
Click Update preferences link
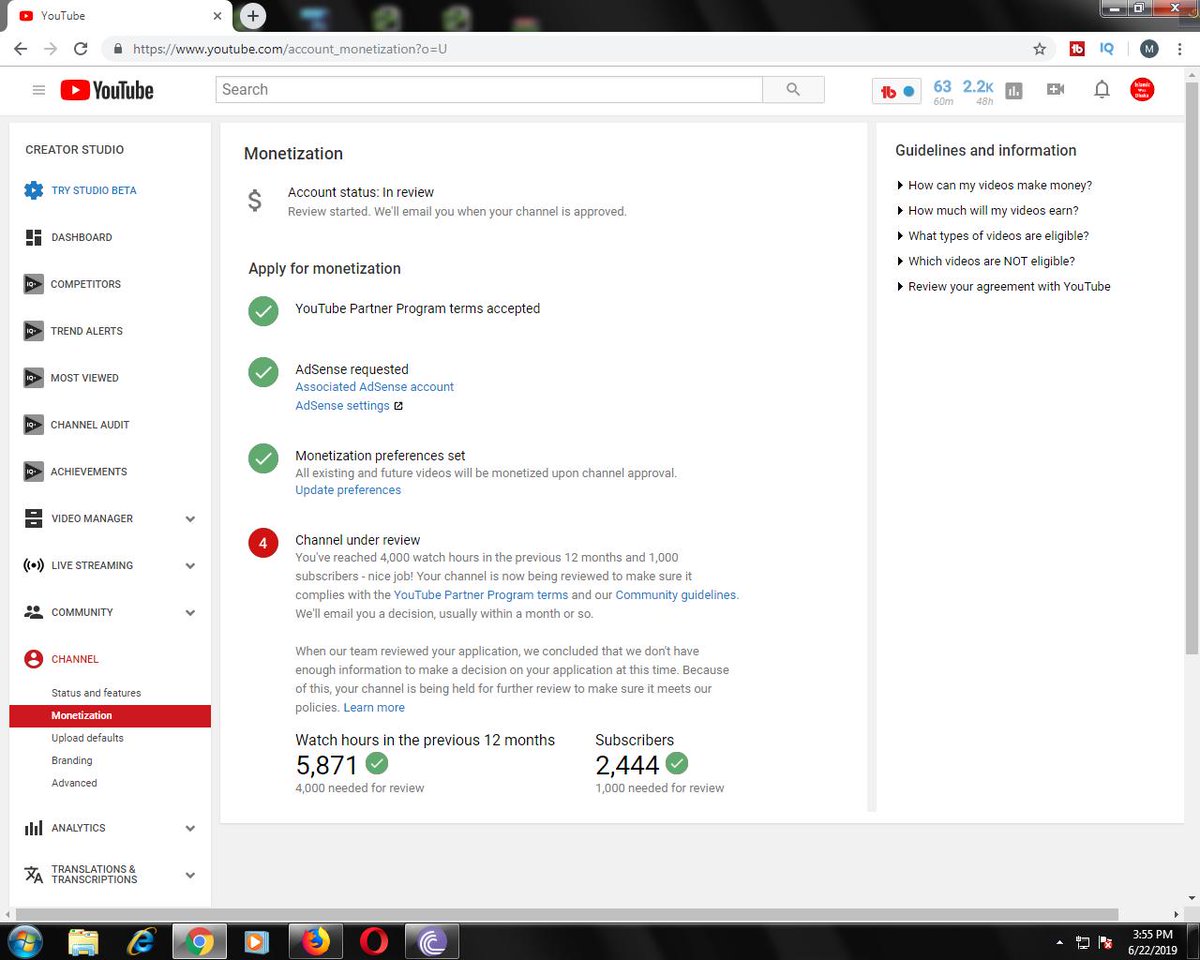coord(348,490)
